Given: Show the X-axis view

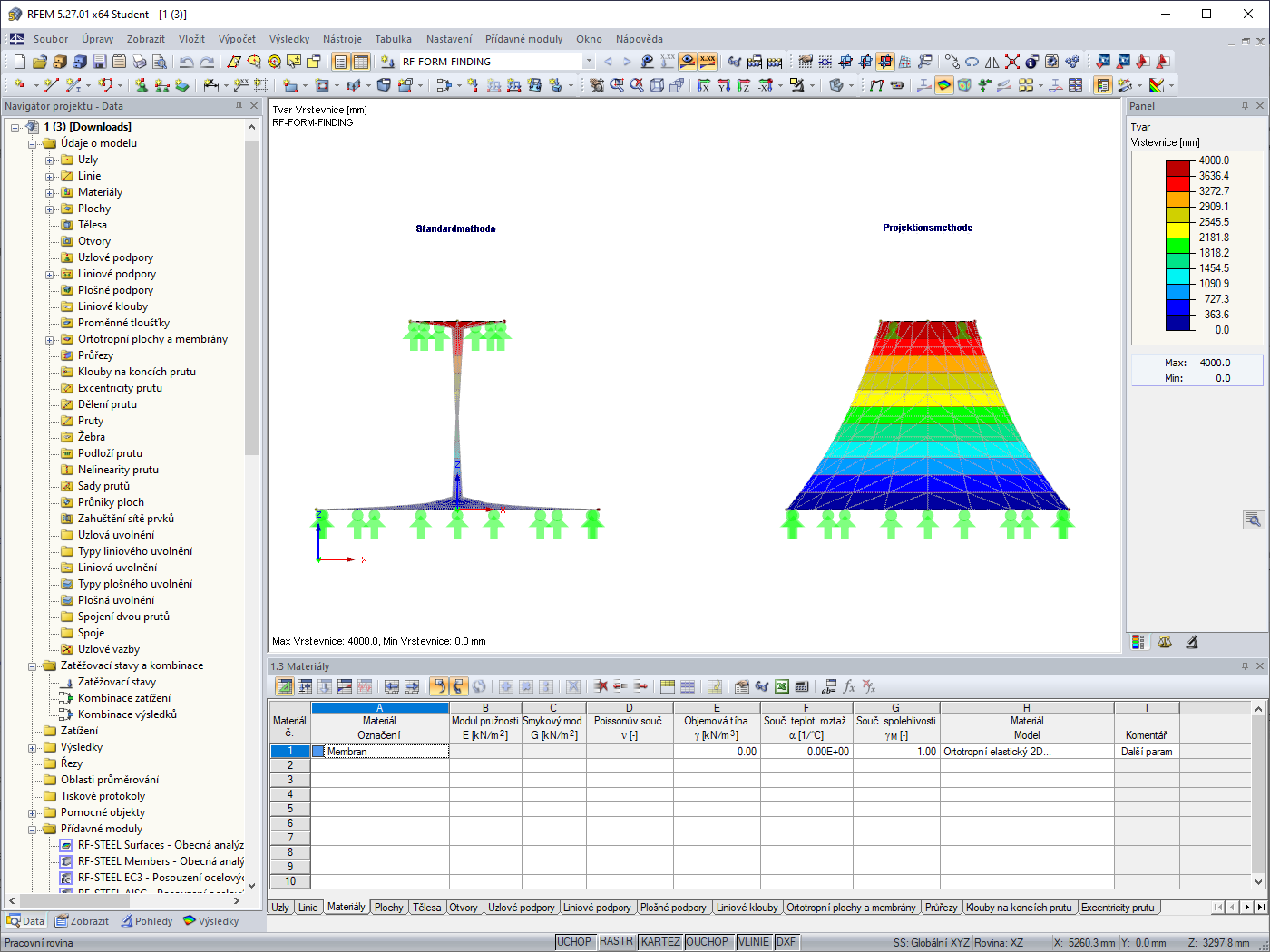Looking at the screenshot, I should [x=704, y=85].
